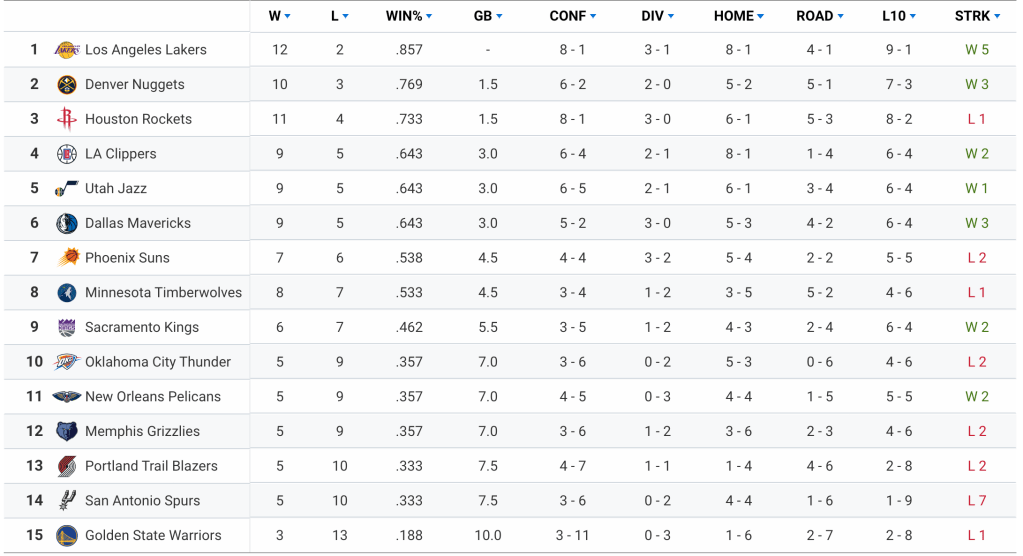Open the Minnesota Timberwolves team page
The image size is (1023, 556).
pyautogui.click(x=163, y=293)
